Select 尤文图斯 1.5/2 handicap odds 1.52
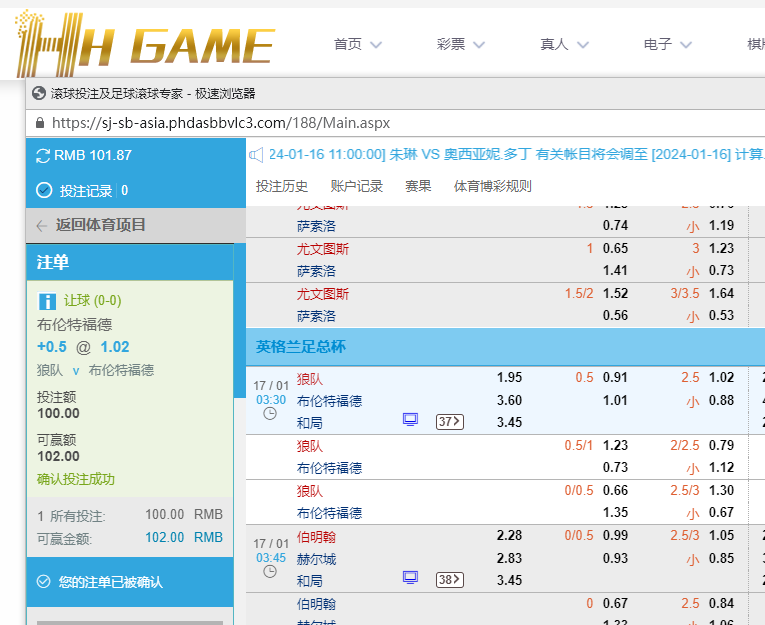 point(615,294)
